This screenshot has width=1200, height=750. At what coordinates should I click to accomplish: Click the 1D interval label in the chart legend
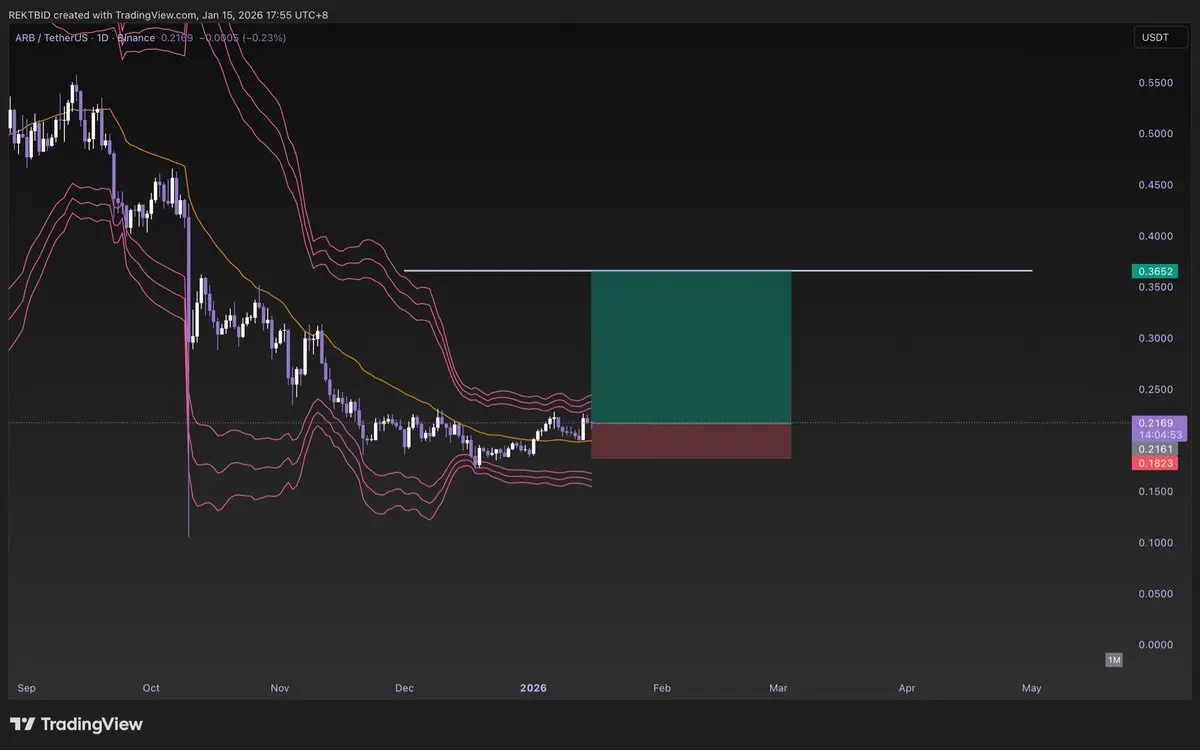(101, 38)
